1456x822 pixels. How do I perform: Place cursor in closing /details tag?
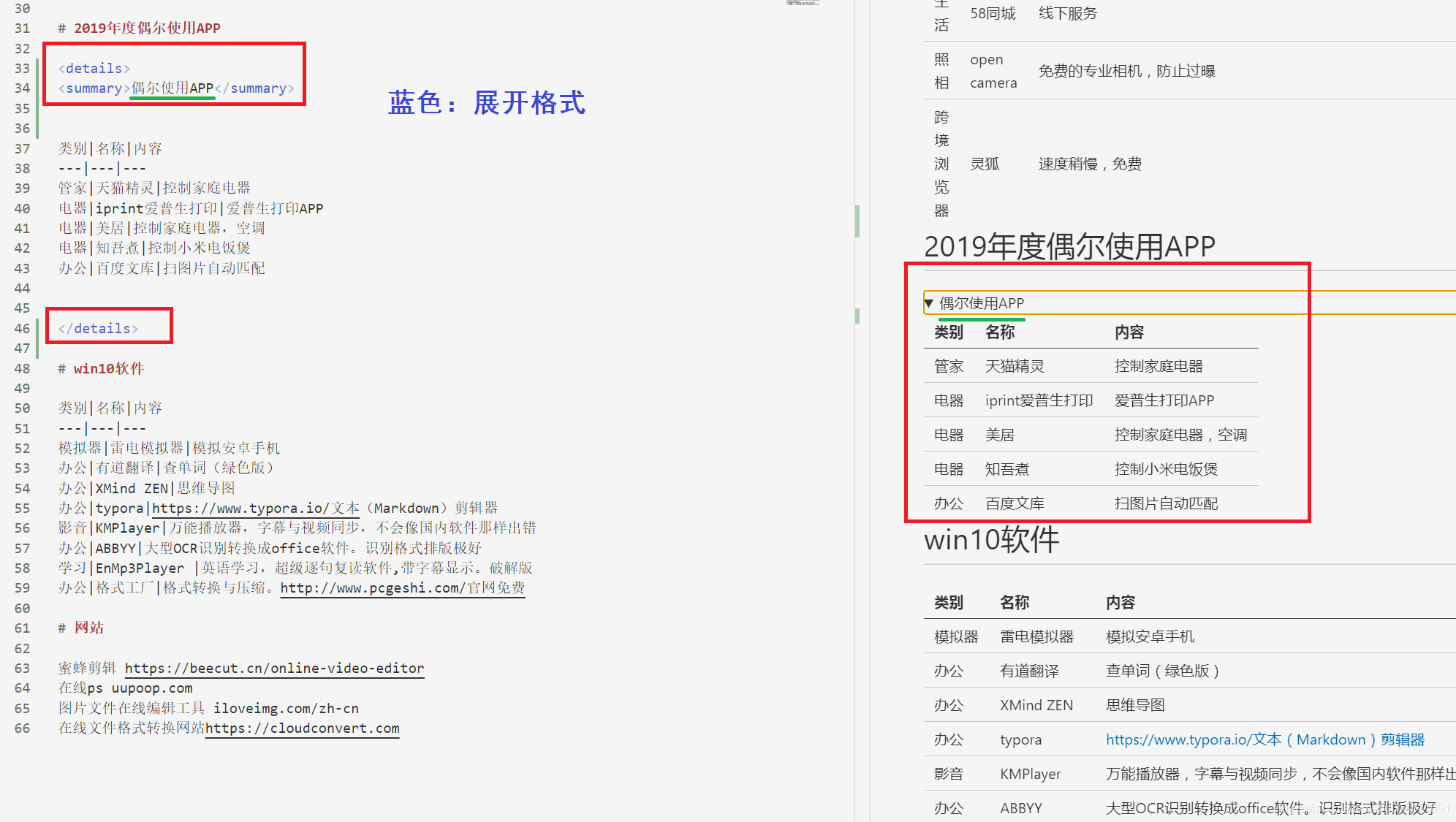point(99,329)
